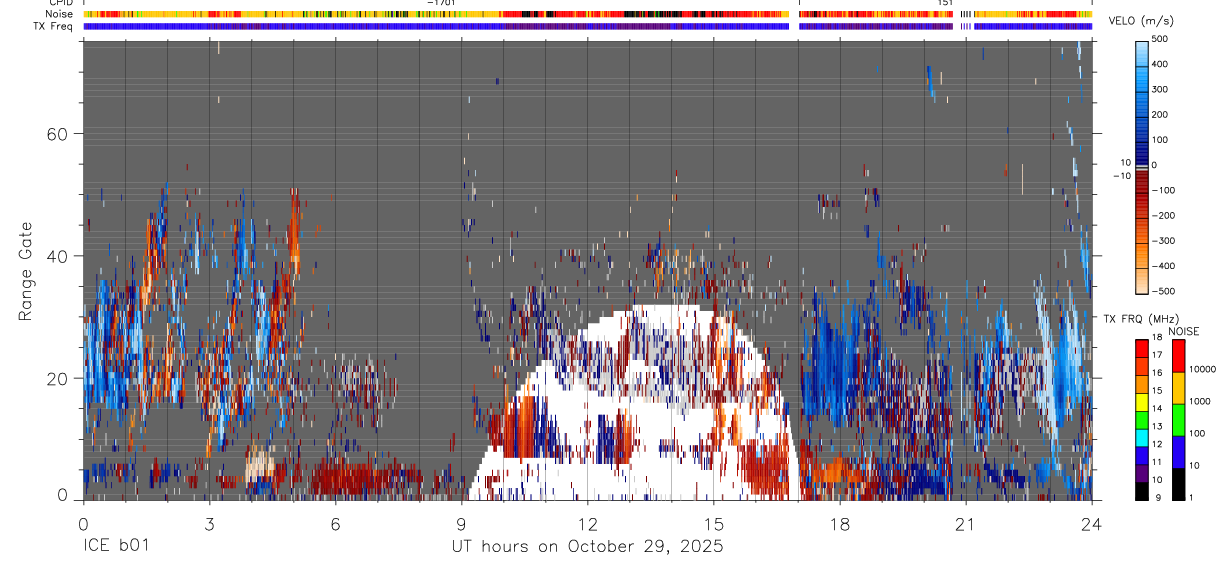Click the blue TX Freq strip above plot
The width and height of the screenshot is (1228, 567).
[x=587, y=26]
